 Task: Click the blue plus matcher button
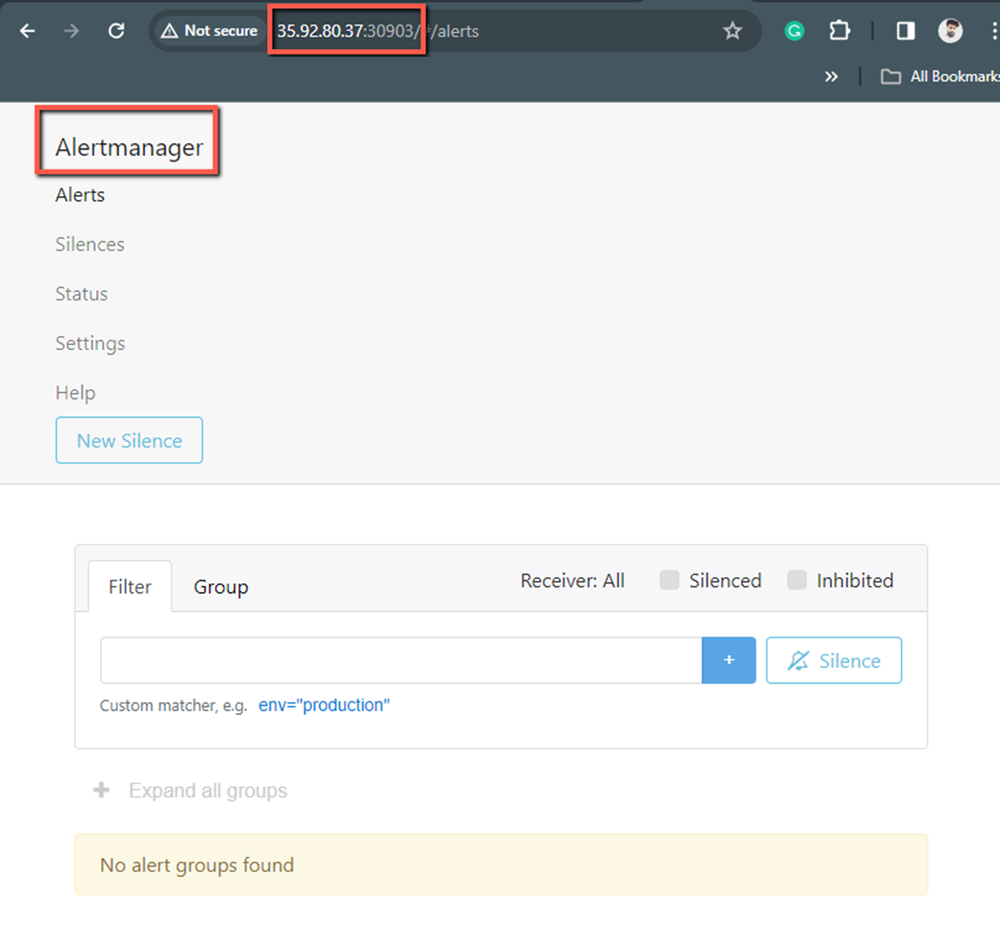click(728, 660)
